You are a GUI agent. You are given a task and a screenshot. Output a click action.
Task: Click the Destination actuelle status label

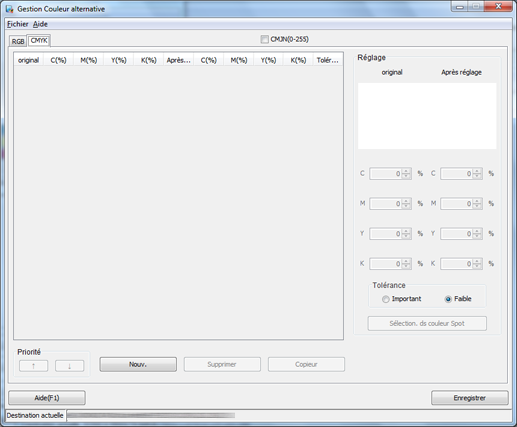35,415
